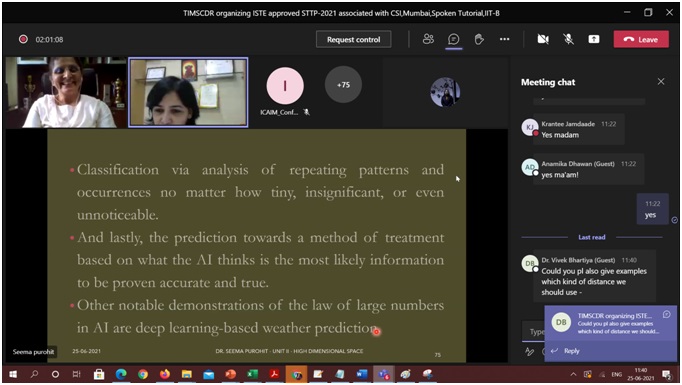Open the More actions three-dot menu
This screenshot has height=385, width=682.
(505, 39)
